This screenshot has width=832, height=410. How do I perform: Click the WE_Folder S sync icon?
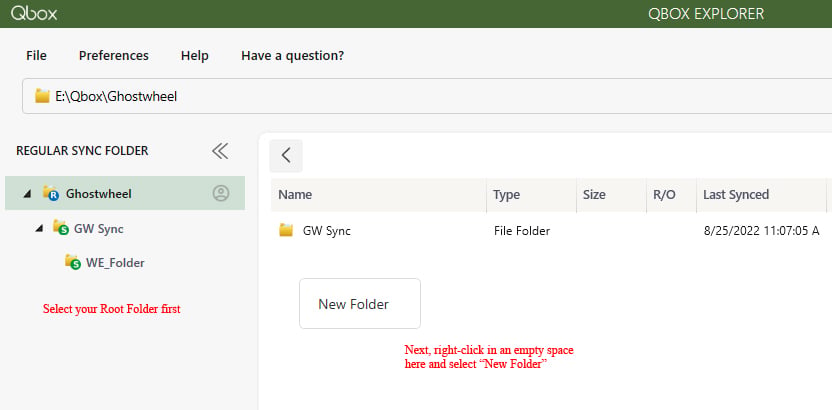73,262
